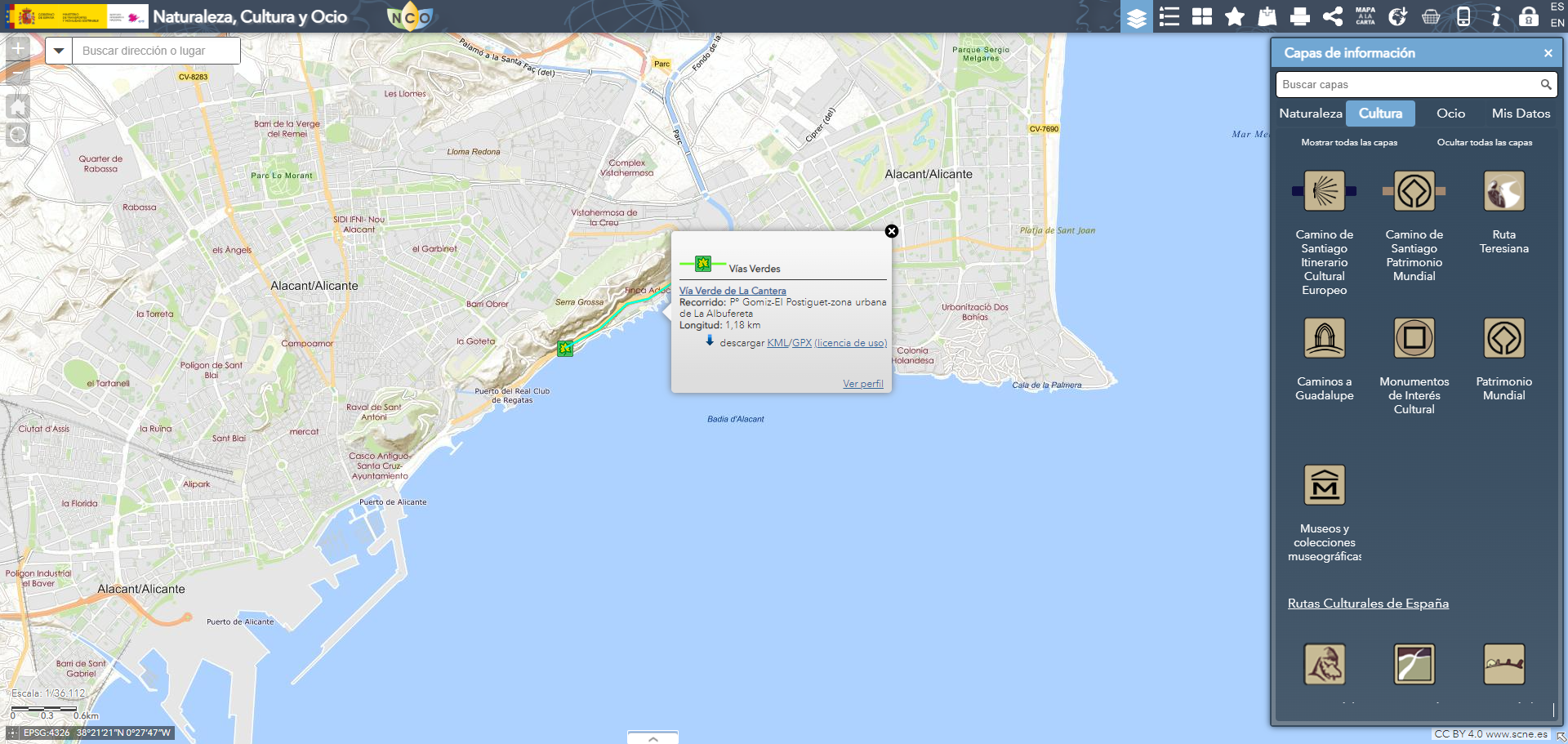Toggle the Monumentos de Interés Cultural layer
The height and width of the screenshot is (744, 1568).
point(1414,338)
